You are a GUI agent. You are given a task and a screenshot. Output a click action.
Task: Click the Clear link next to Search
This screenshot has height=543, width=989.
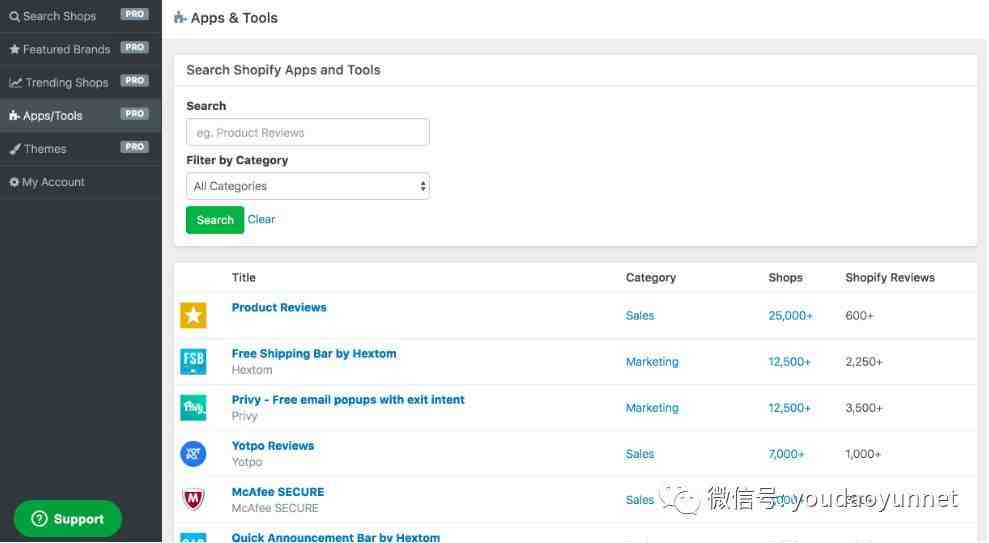point(261,220)
